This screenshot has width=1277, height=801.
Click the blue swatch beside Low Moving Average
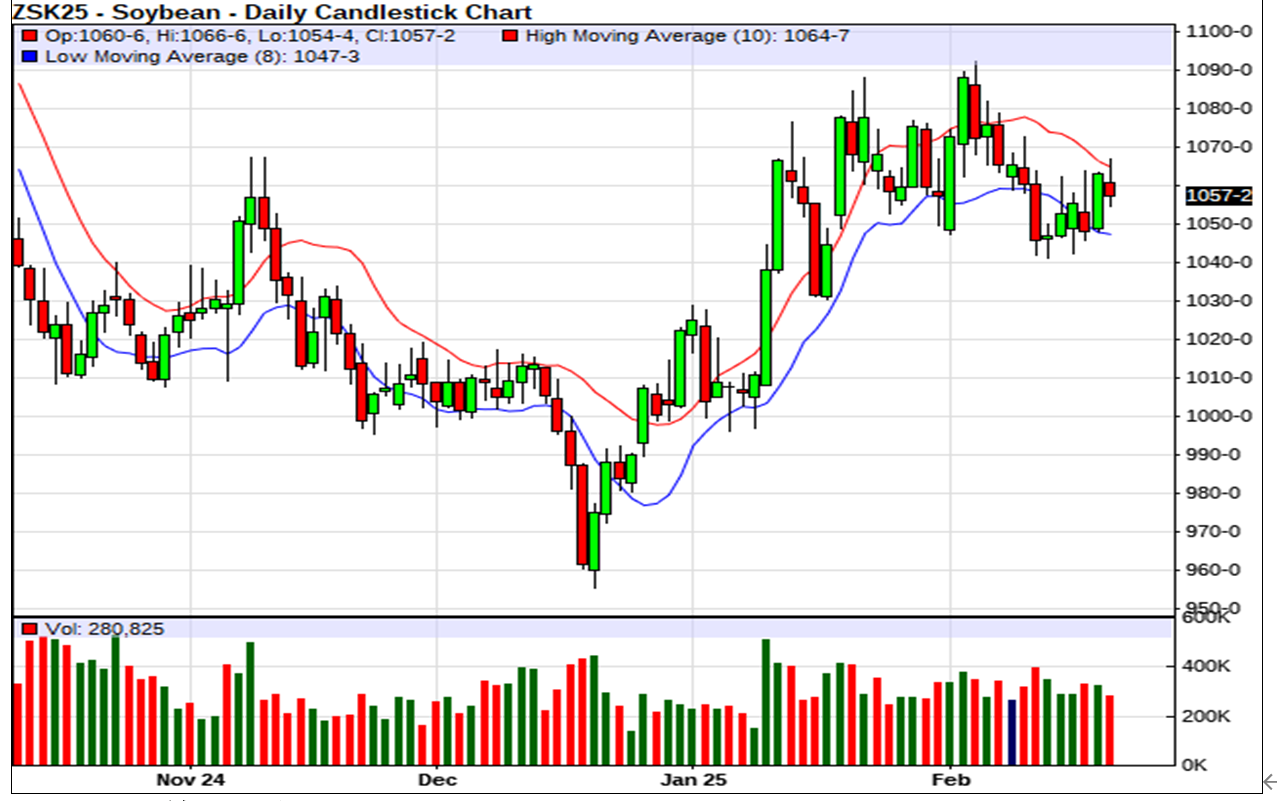coord(29,56)
